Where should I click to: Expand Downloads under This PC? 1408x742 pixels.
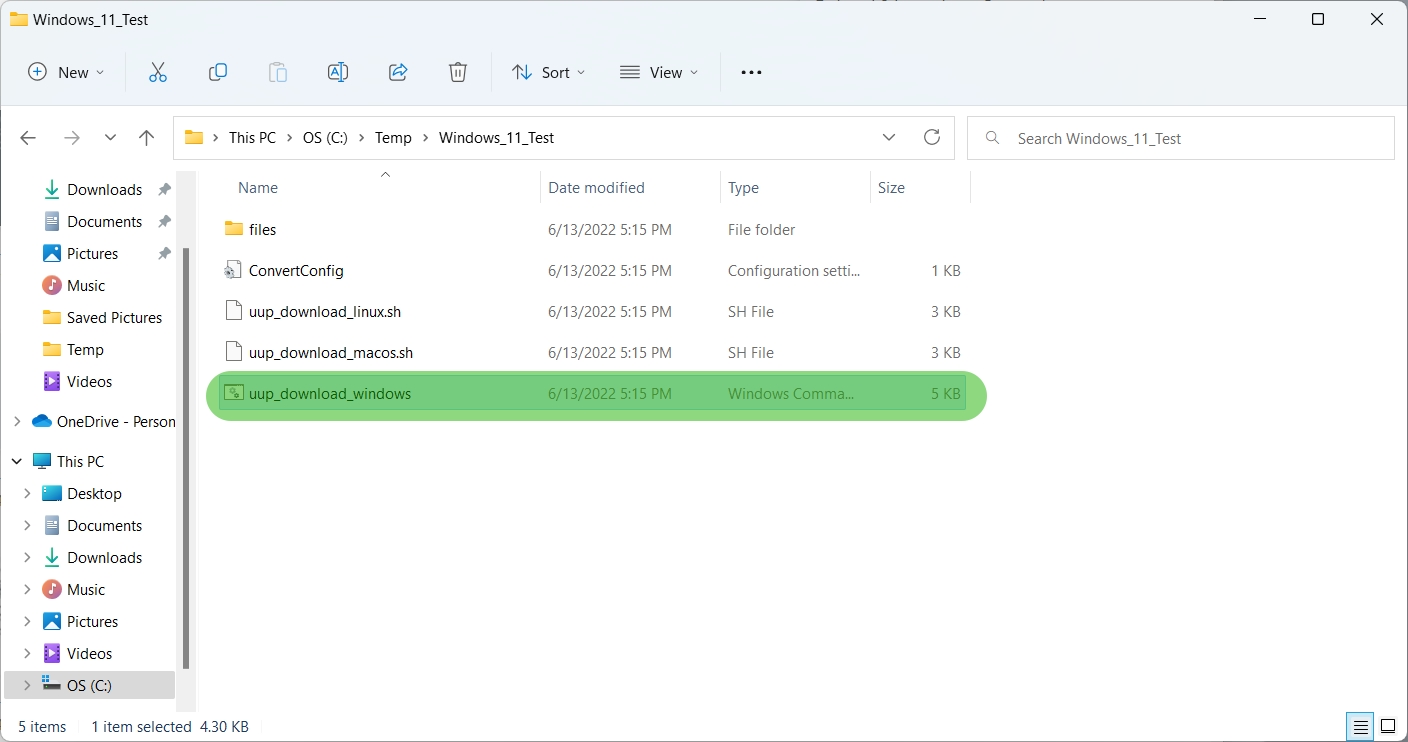27,557
